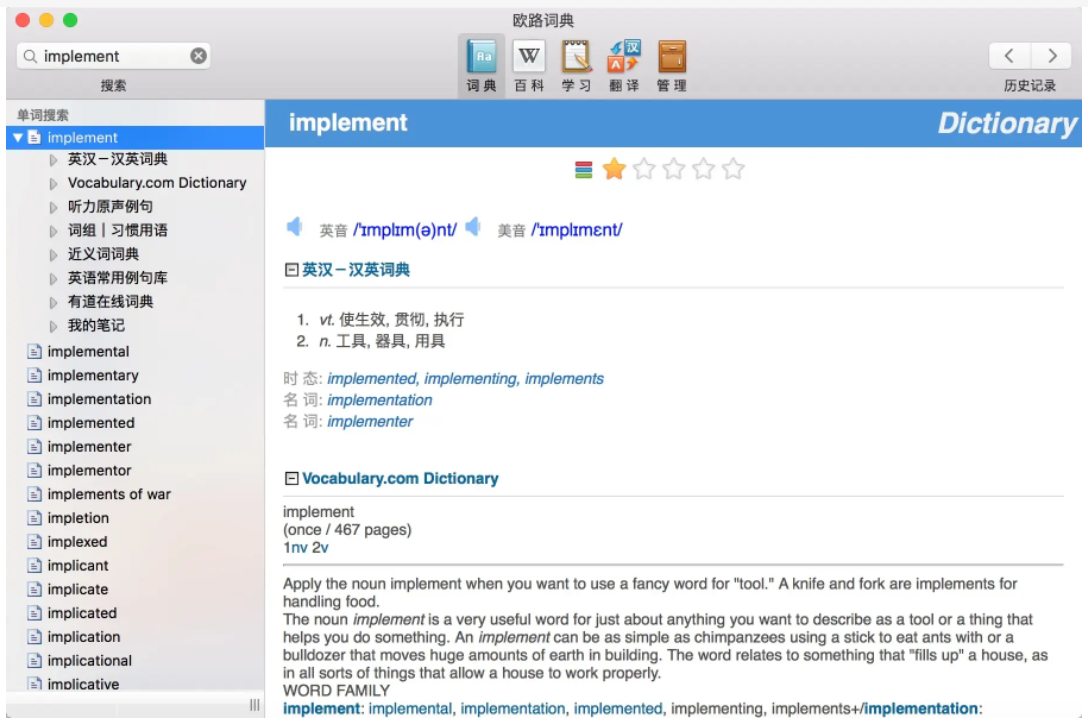Follow the 时态 implemented link
Viewport: 1088px width, 719px height.
372,379
